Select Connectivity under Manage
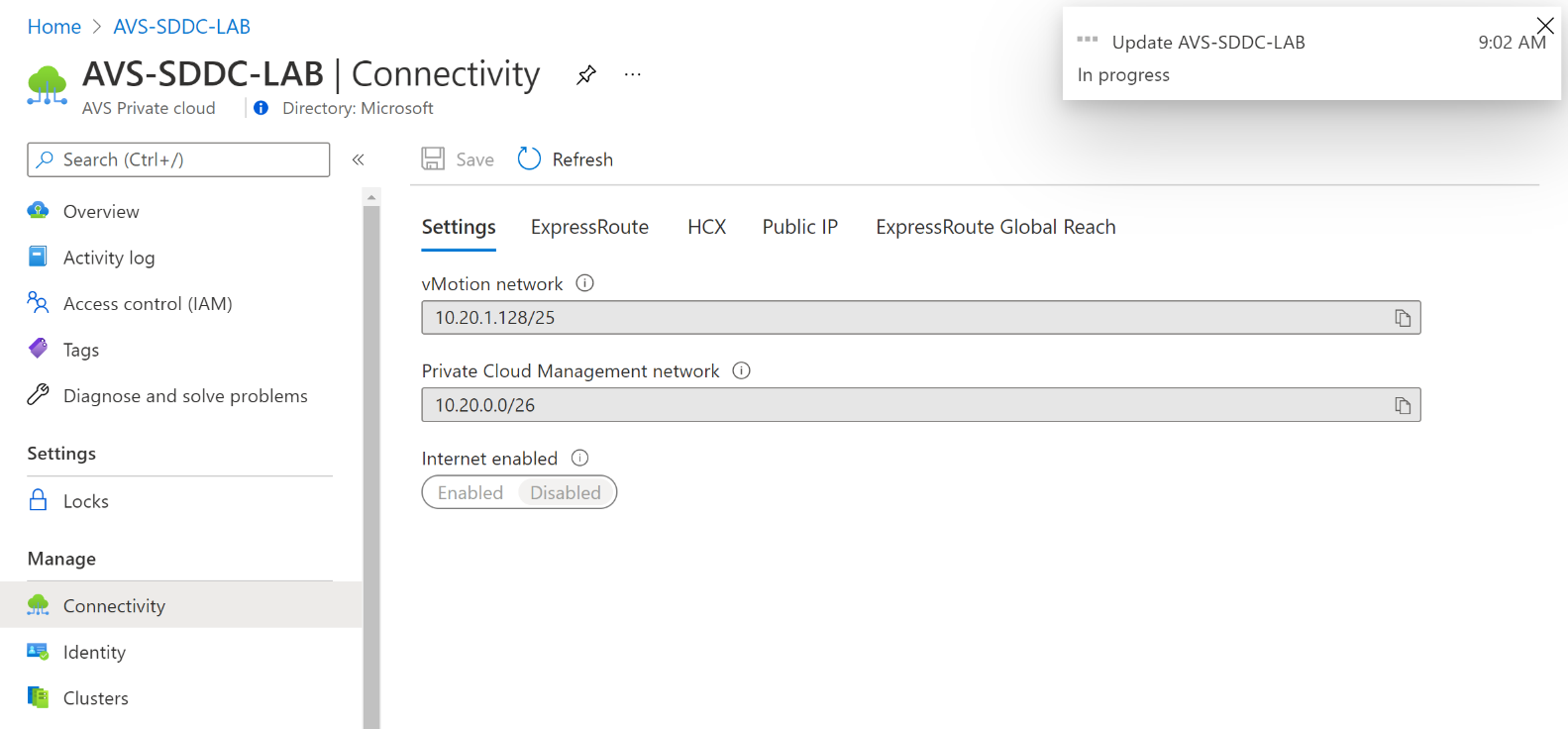Viewport: 1568px width, 729px height. coord(181,605)
